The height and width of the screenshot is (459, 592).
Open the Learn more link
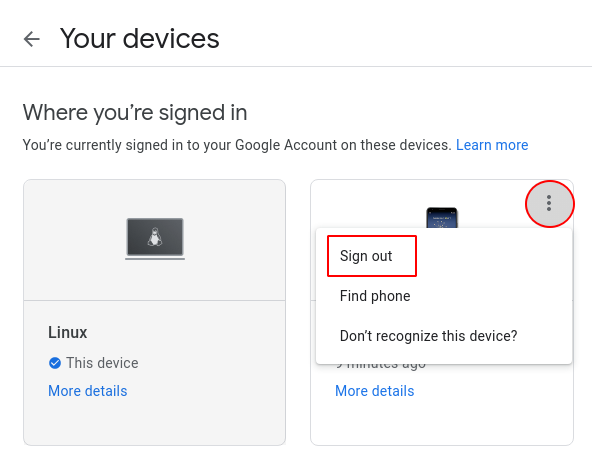492,145
